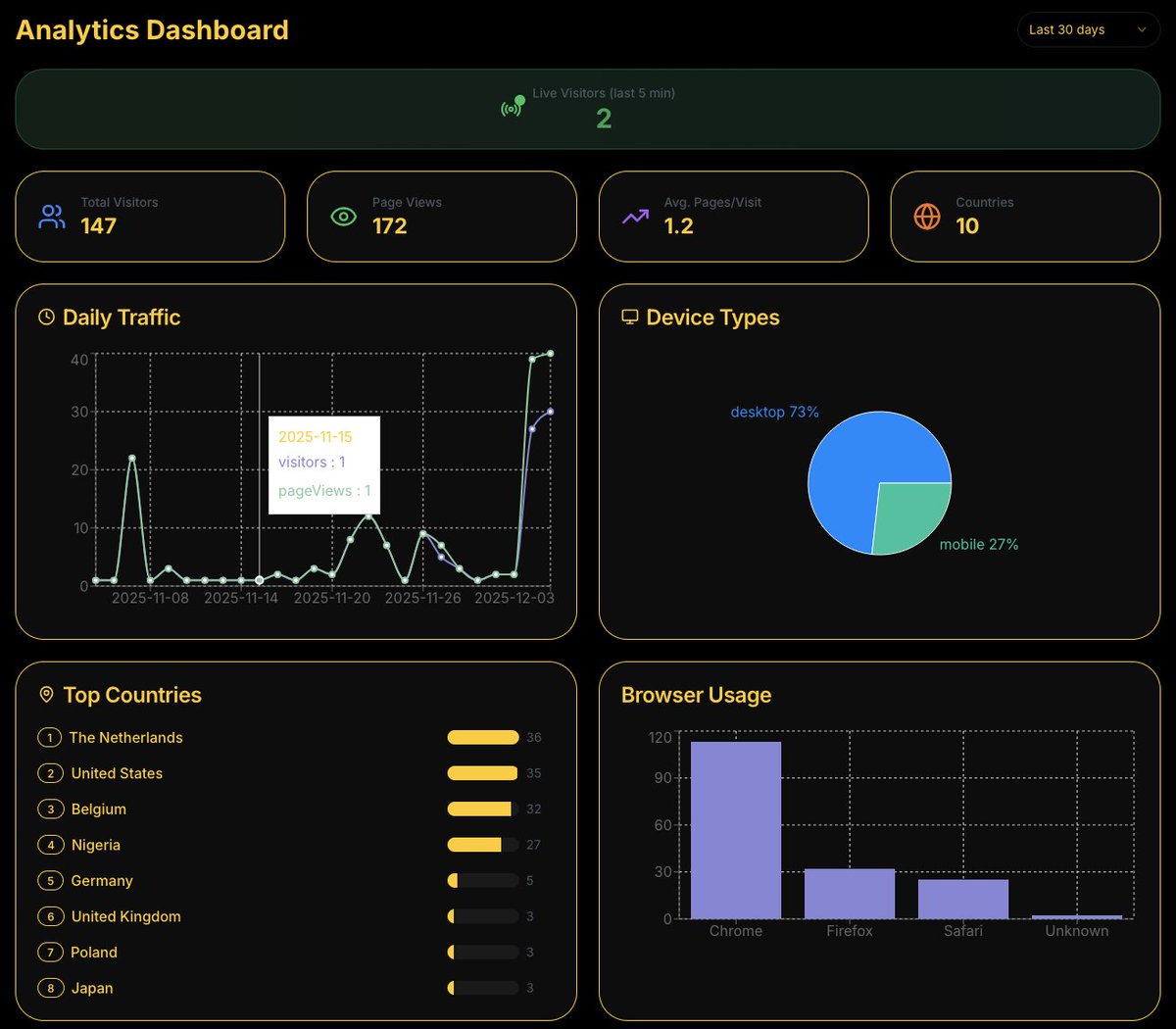
Task: Click the Analytics Dashboard title
Action: click(152, 29)
